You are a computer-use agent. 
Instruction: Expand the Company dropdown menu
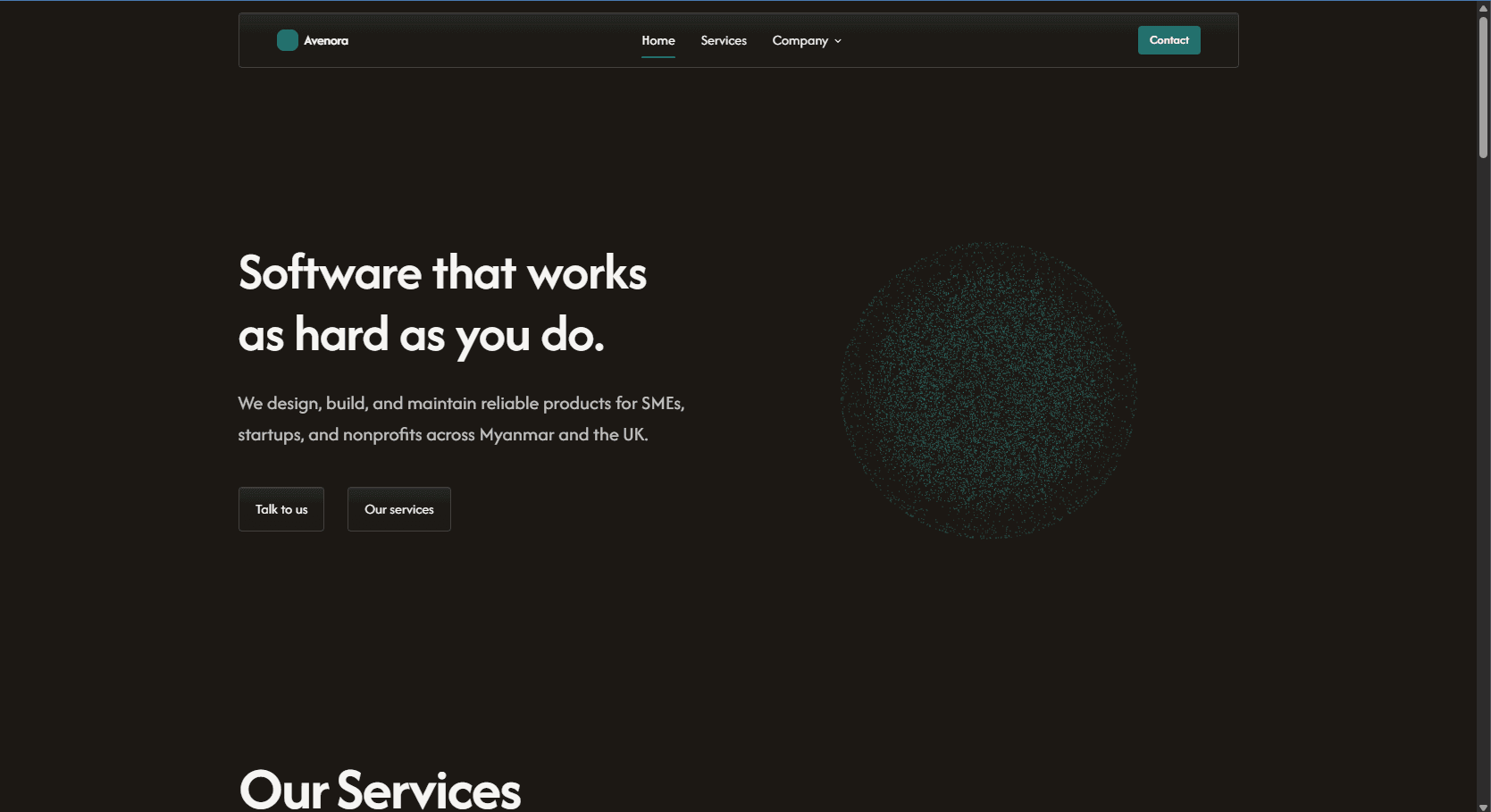point(800,41)
